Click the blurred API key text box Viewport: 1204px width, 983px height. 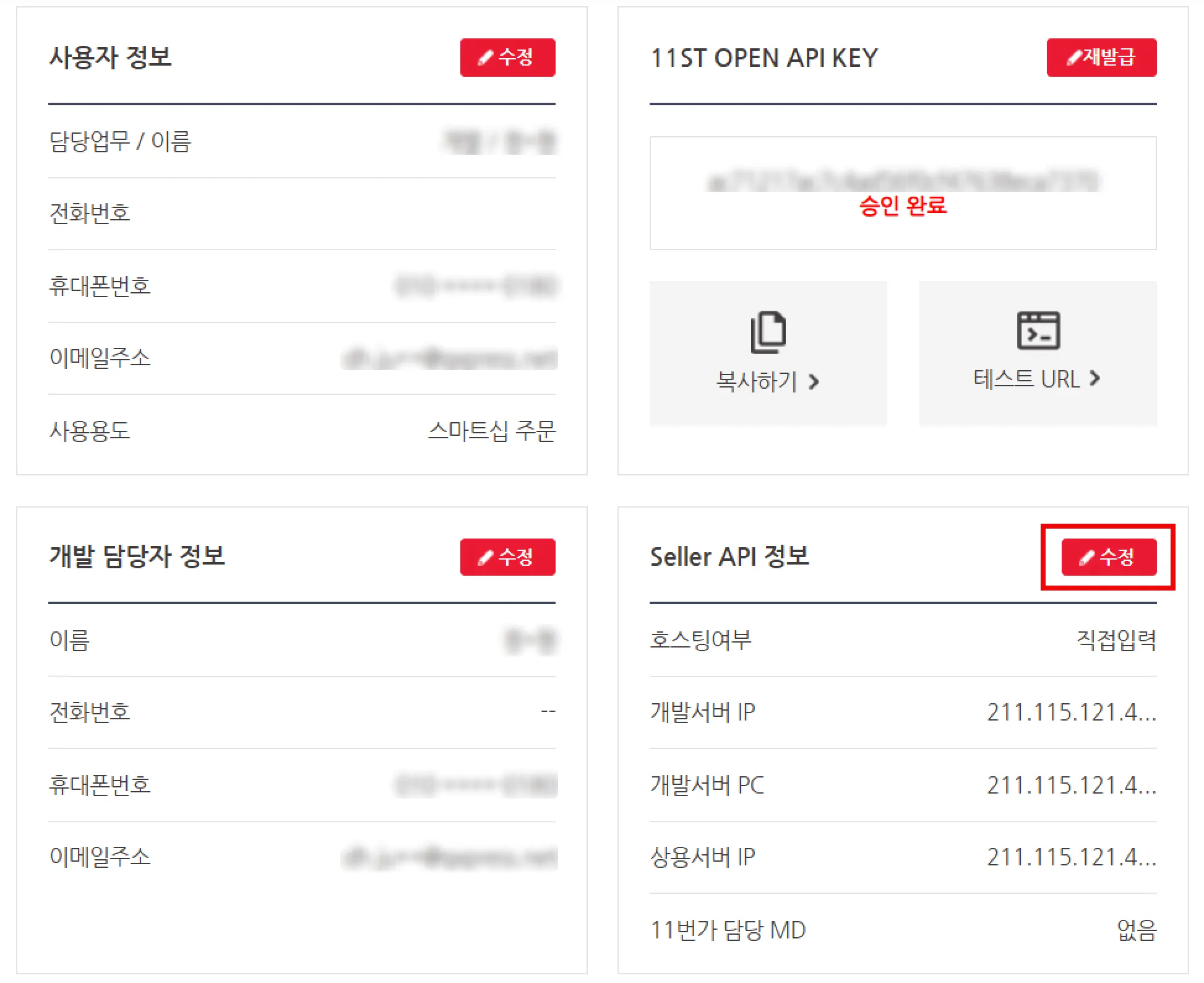click(x=903, y=193)
